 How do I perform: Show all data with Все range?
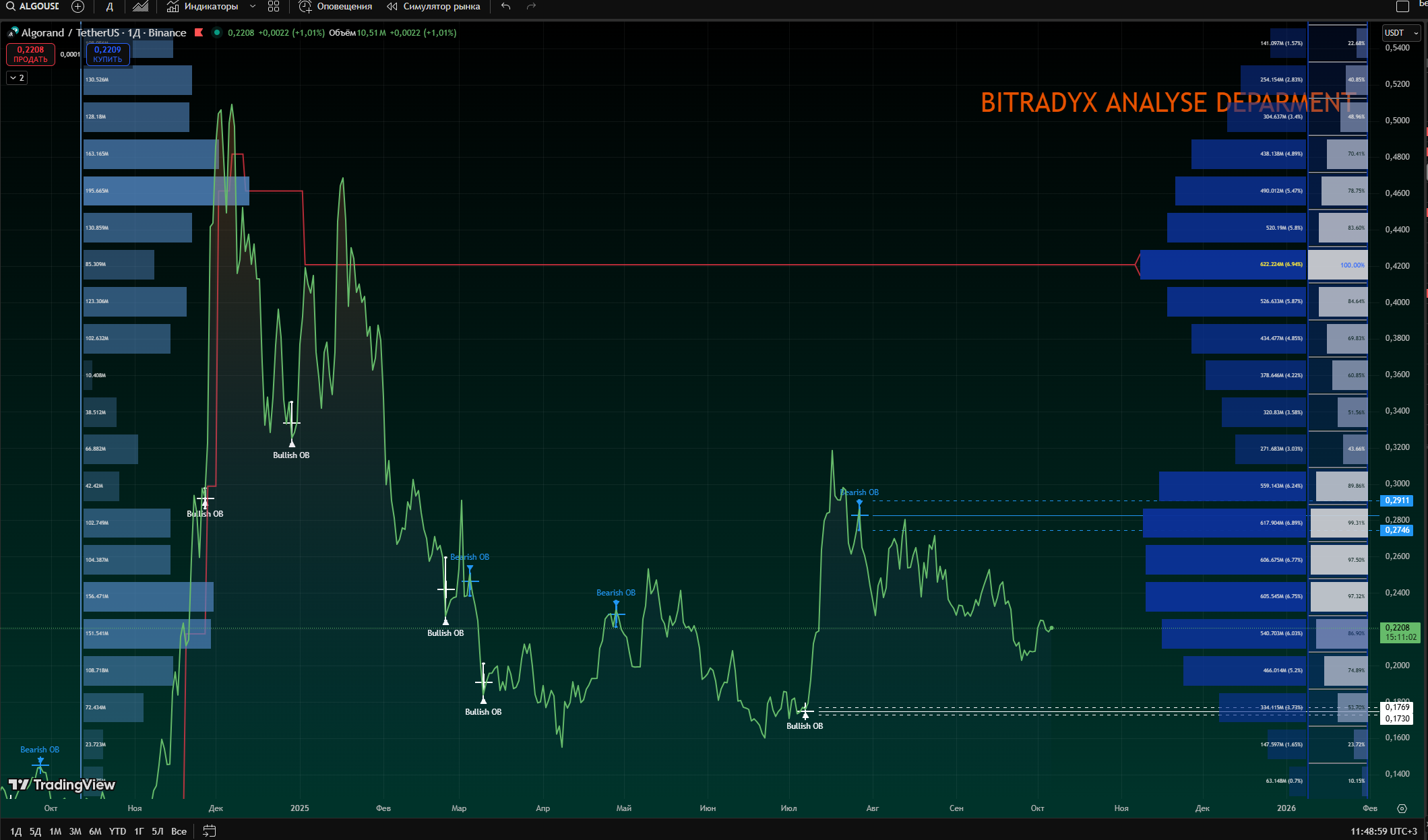pyautogui.click(x=179, y=831)
